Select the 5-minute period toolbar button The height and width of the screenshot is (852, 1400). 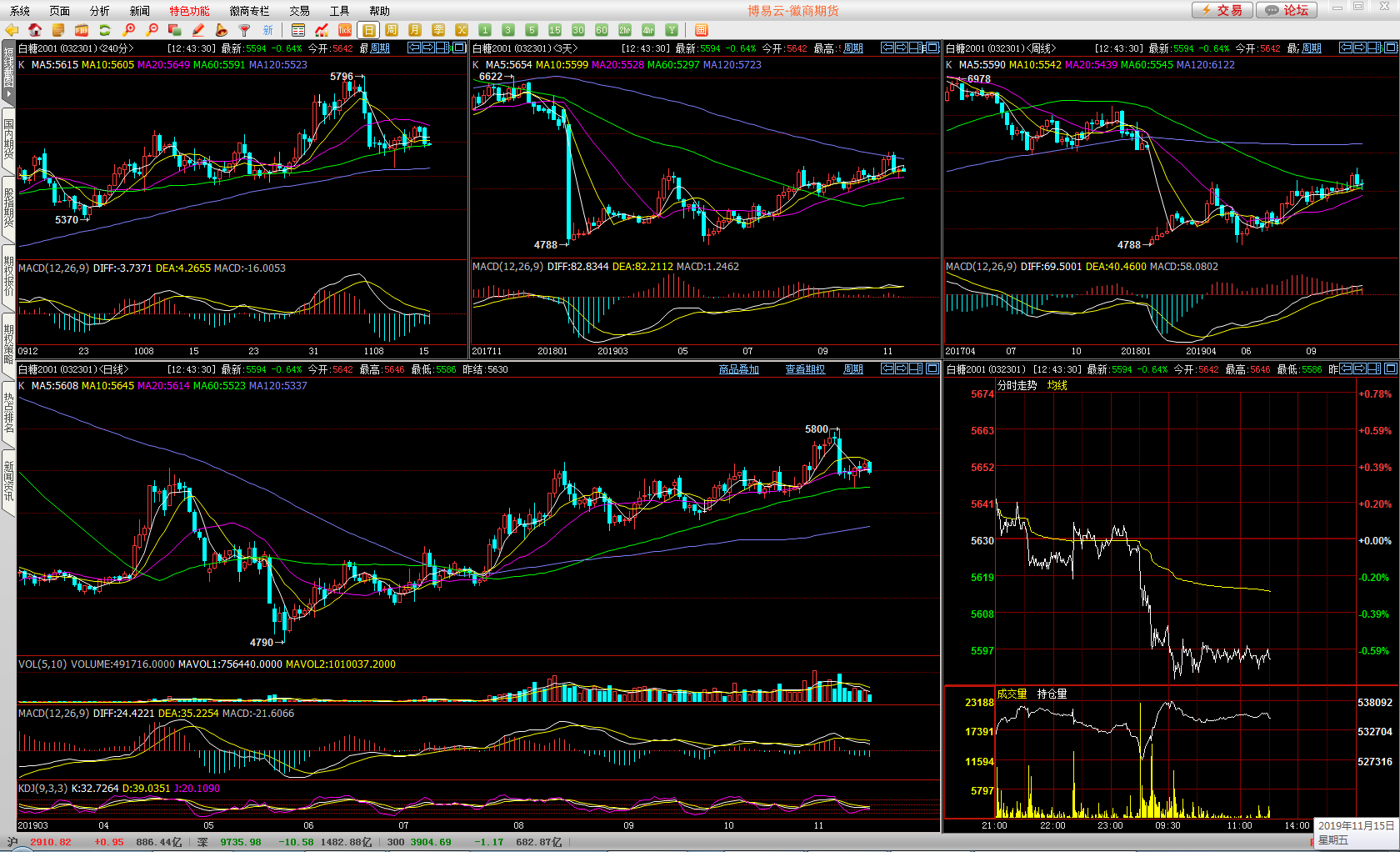(x=532, y=30)
